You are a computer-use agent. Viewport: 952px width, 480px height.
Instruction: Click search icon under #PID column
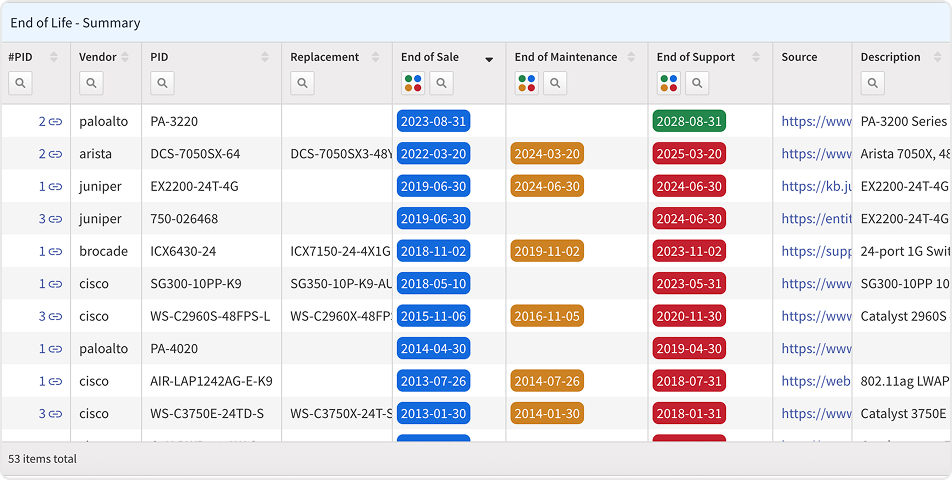pos(20,83)
